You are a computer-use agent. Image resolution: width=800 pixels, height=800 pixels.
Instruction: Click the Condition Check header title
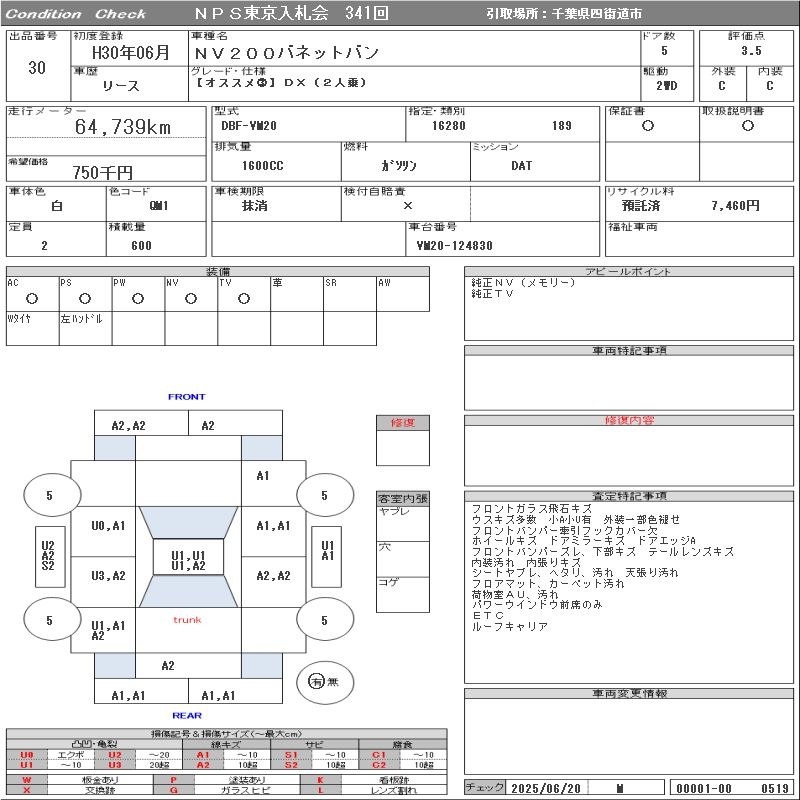(x=76, y=14)
